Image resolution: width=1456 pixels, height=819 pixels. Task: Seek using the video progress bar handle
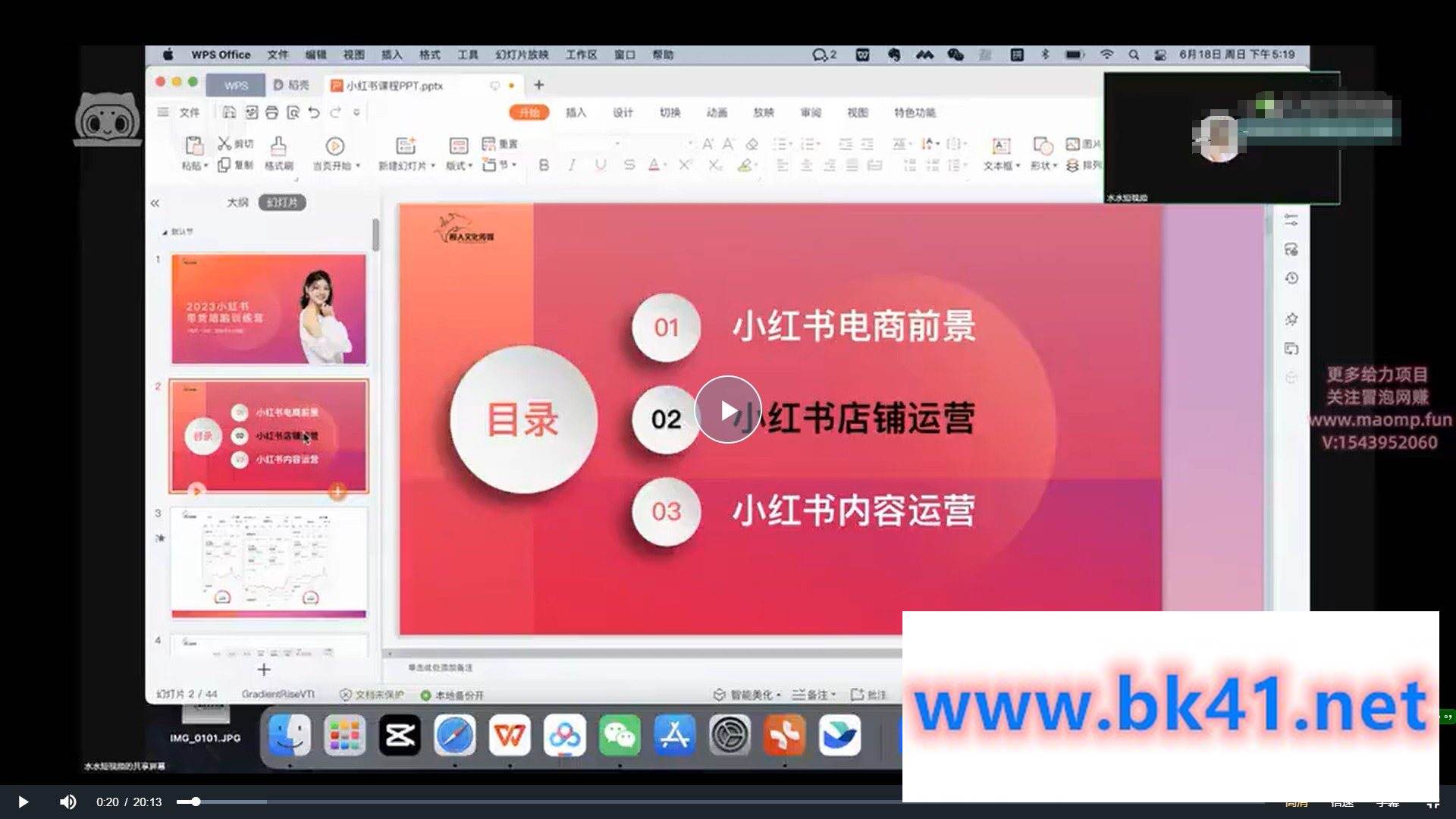(196, 802)
